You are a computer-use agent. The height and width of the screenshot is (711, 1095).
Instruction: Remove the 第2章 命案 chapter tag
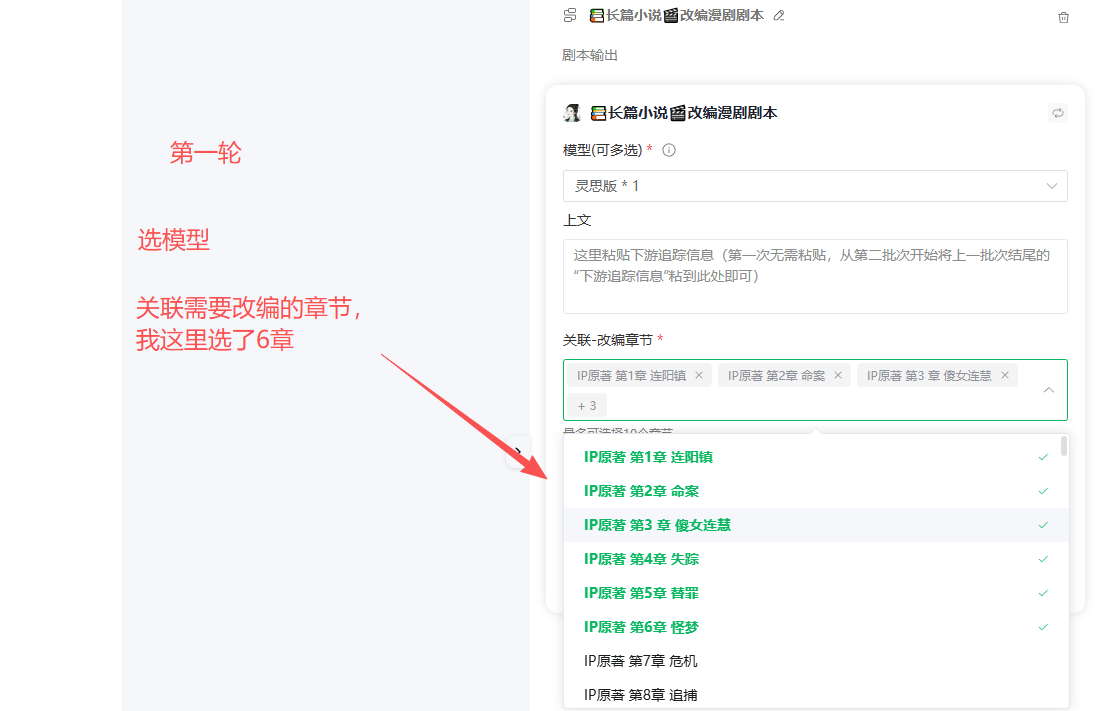[x=838, y=376]
